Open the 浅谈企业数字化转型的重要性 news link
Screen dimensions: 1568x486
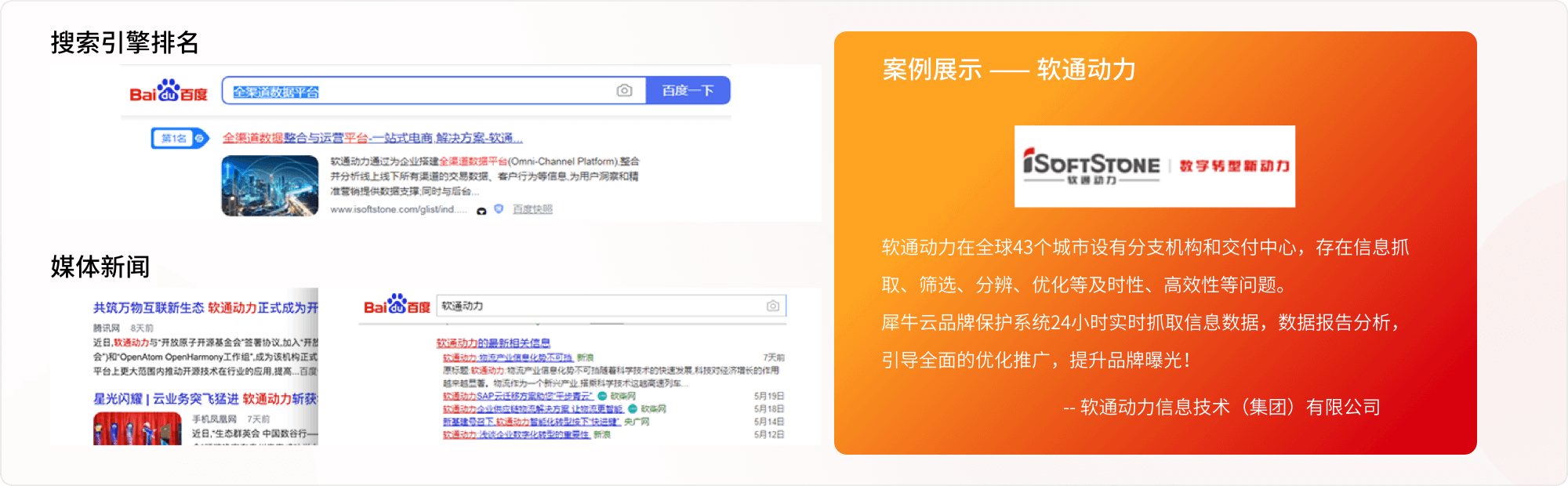(516, 434)
